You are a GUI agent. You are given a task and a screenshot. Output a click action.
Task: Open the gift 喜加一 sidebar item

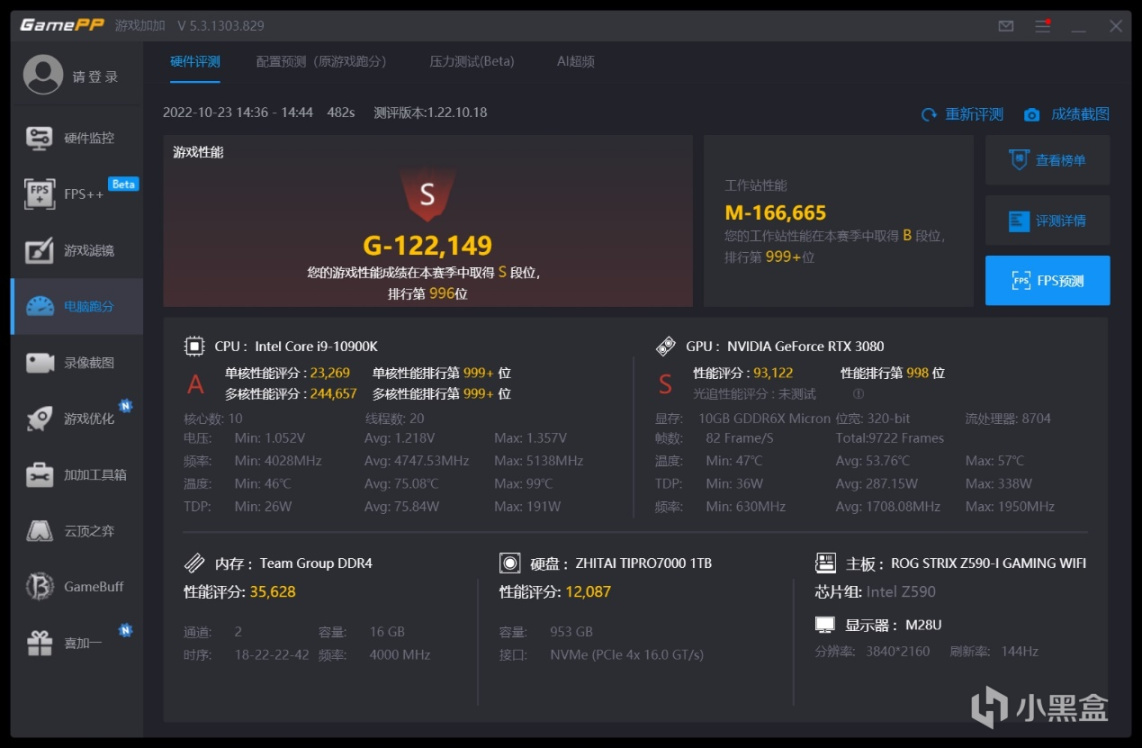point(77,642)
